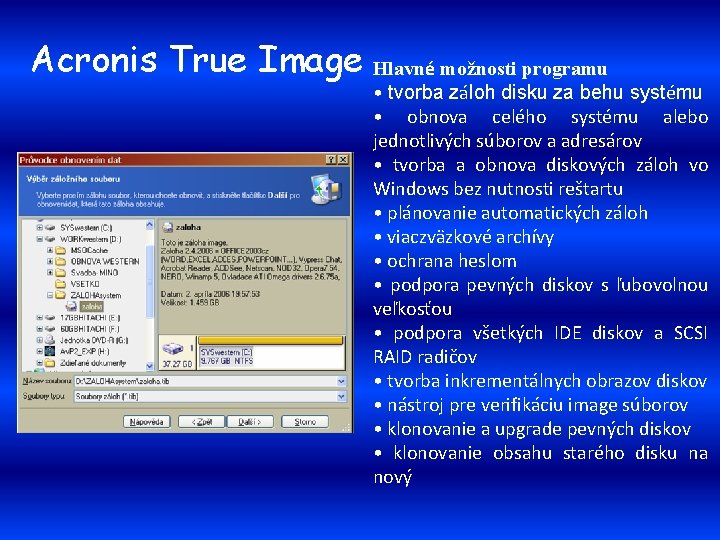Close the Průvodce obnovením dat dialog

[343, 160]
